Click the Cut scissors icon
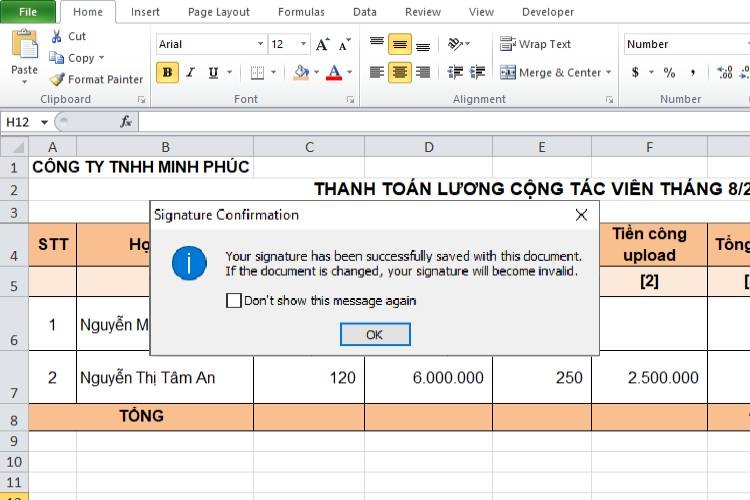Viewport: 750px width, 500px height. point(57,36)
